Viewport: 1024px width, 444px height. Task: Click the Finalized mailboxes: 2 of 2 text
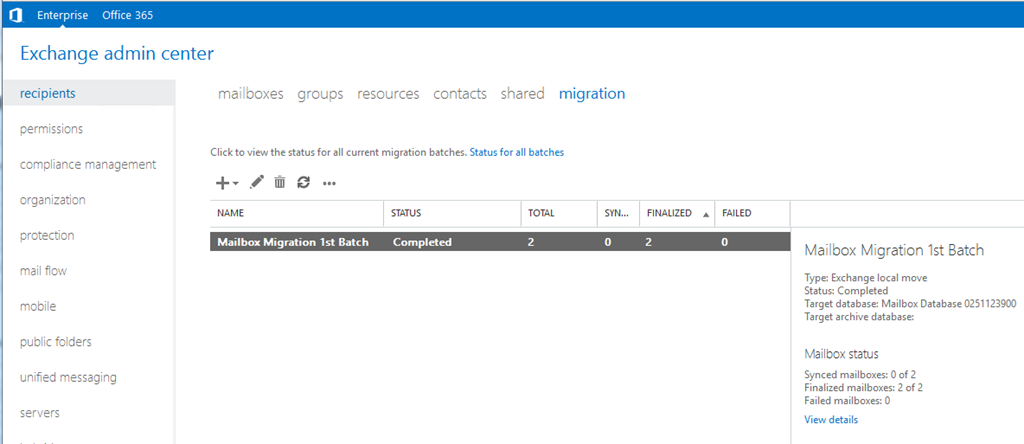point(863,387)
